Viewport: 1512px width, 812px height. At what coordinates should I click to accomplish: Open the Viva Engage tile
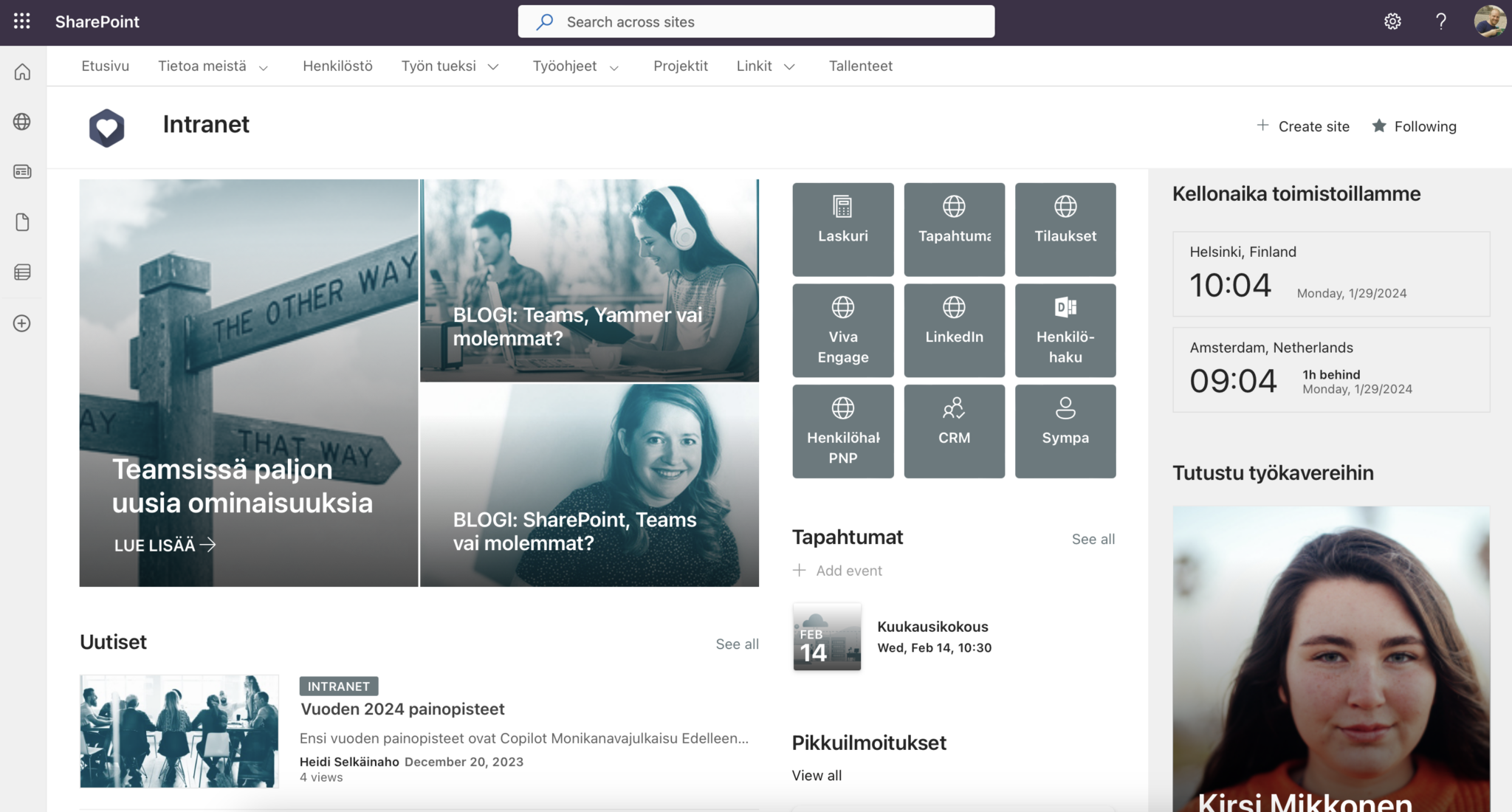coord(842,330)
